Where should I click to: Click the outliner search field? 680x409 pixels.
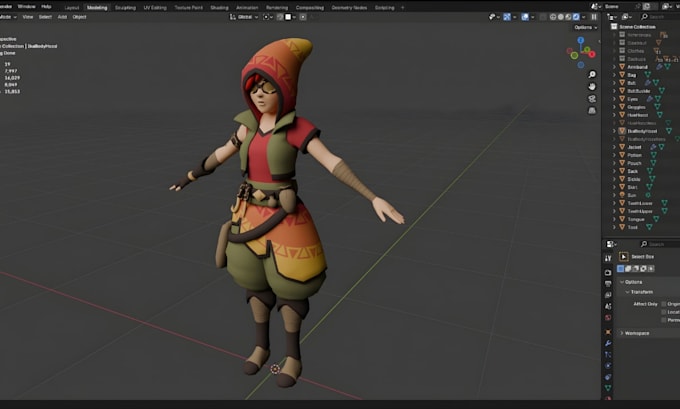(x=659, y=16)
